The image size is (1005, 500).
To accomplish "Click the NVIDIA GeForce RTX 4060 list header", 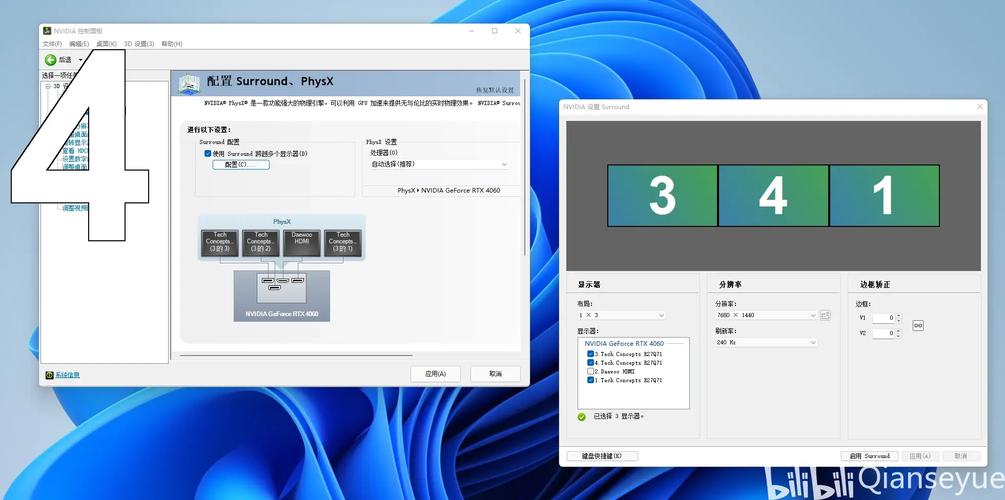I will [x=624, y=344].
